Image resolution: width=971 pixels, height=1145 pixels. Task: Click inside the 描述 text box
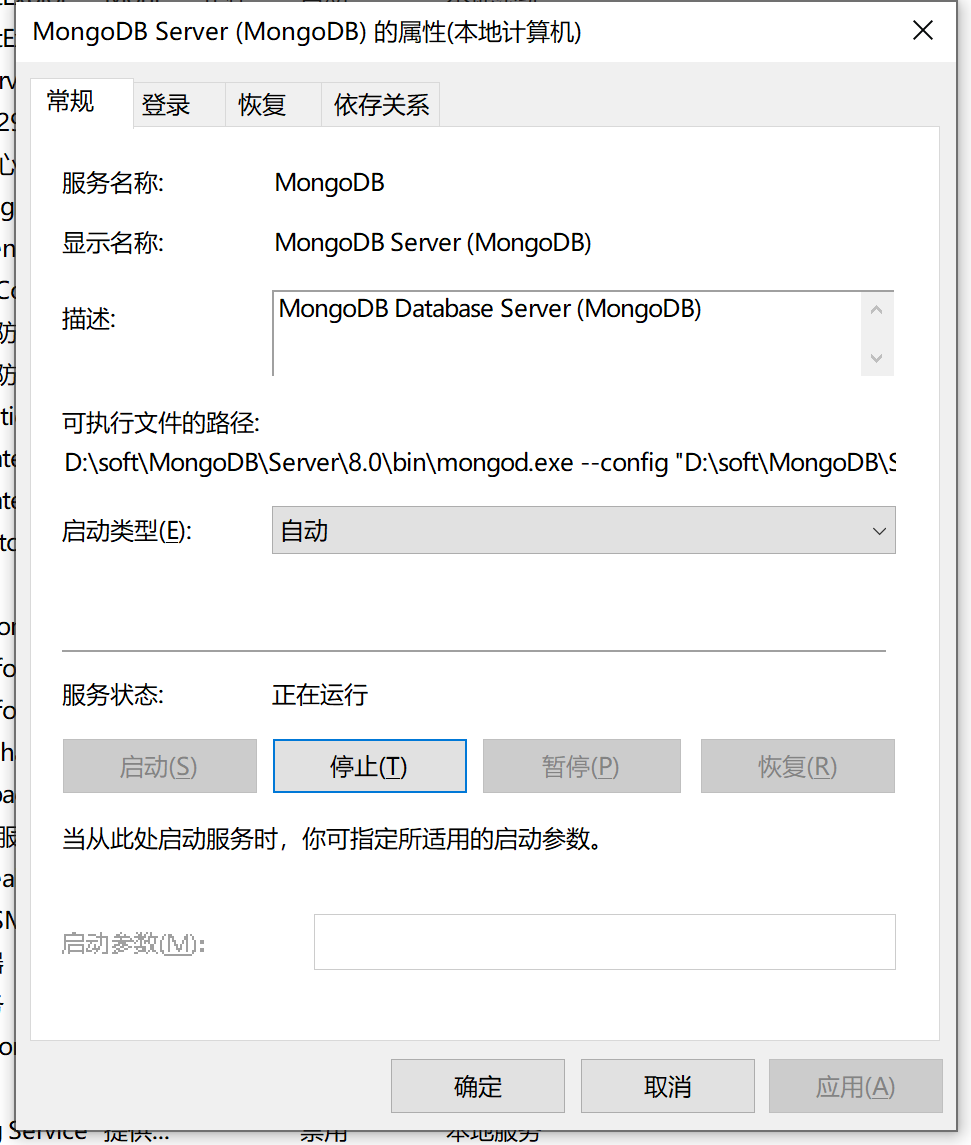(567, 334)
